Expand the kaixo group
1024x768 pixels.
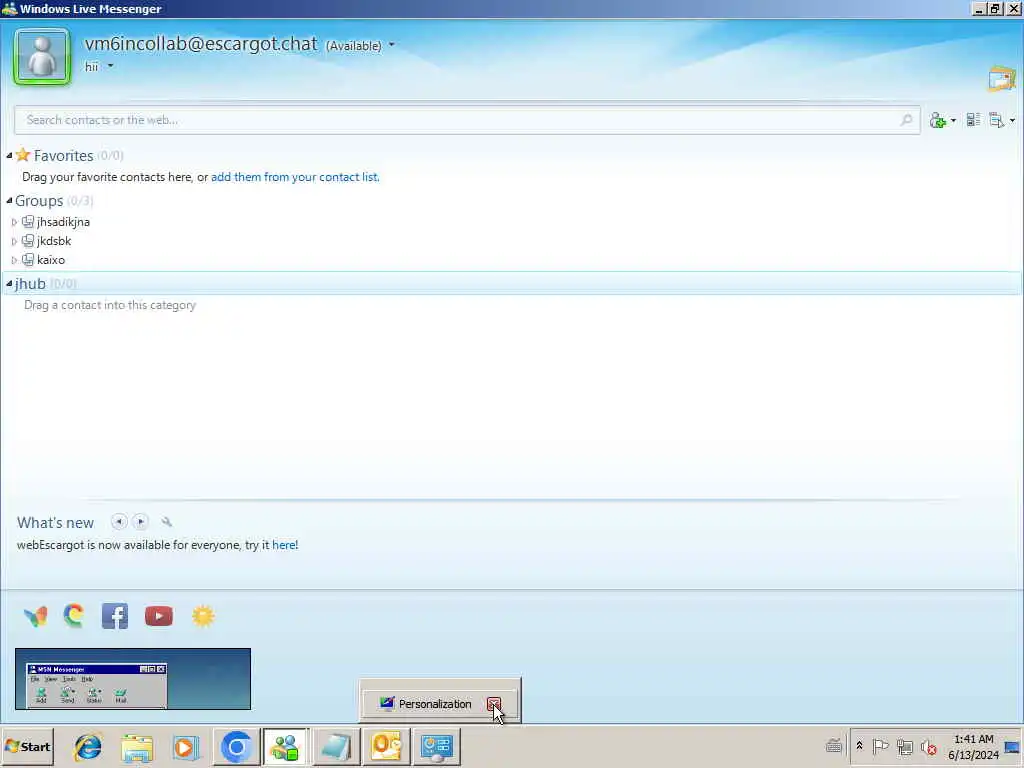[14, 260]
